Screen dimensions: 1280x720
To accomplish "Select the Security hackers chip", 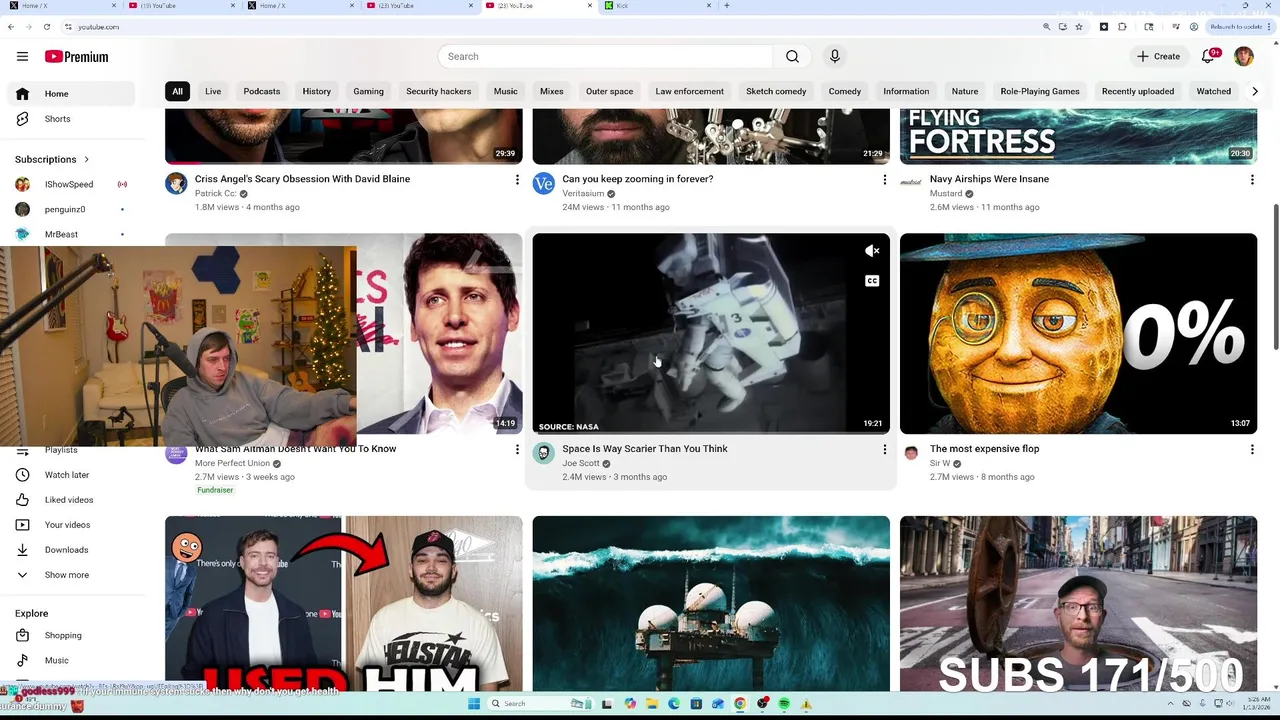I will click(438, 91).
